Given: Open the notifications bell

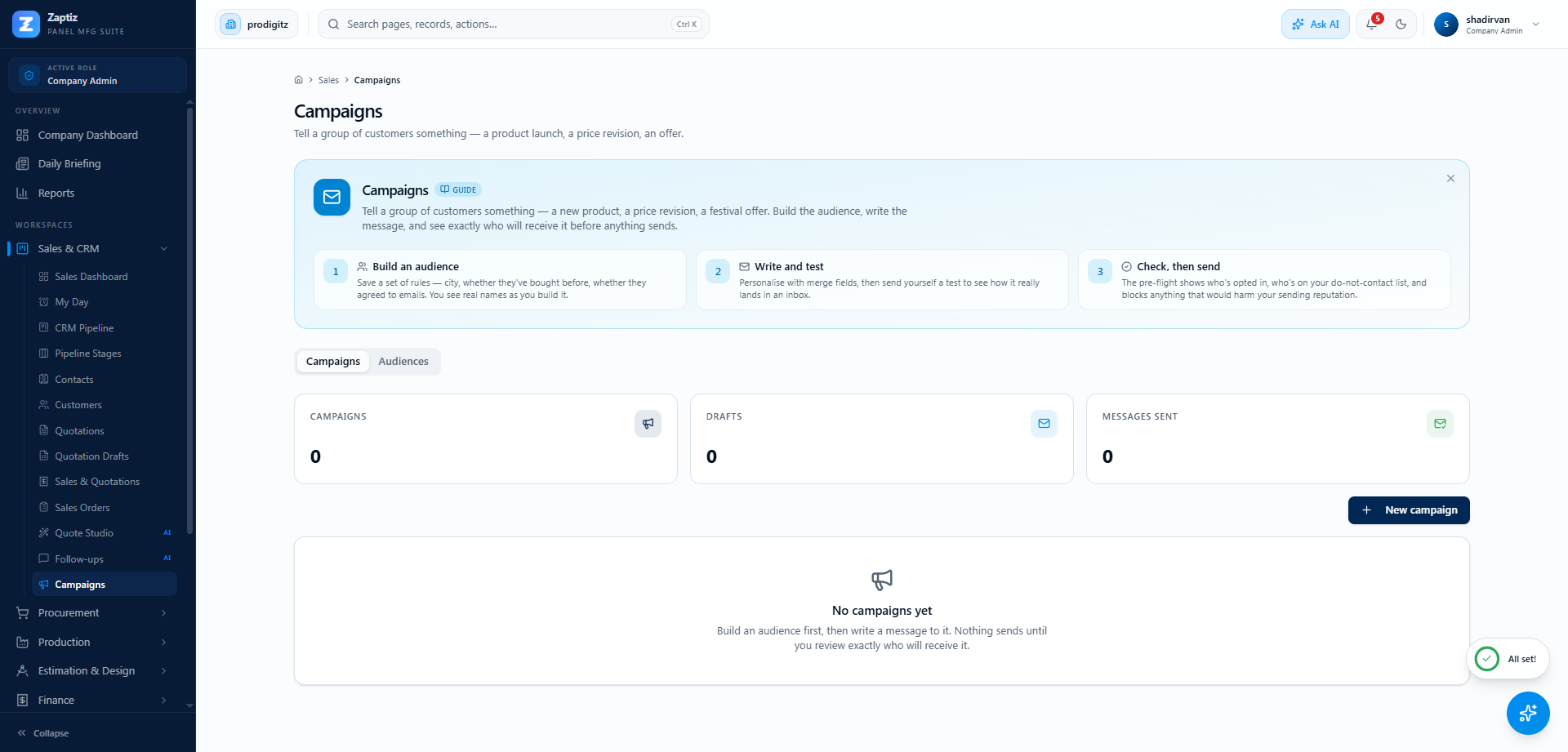Looking at the screenshot, I should 1372,24.
